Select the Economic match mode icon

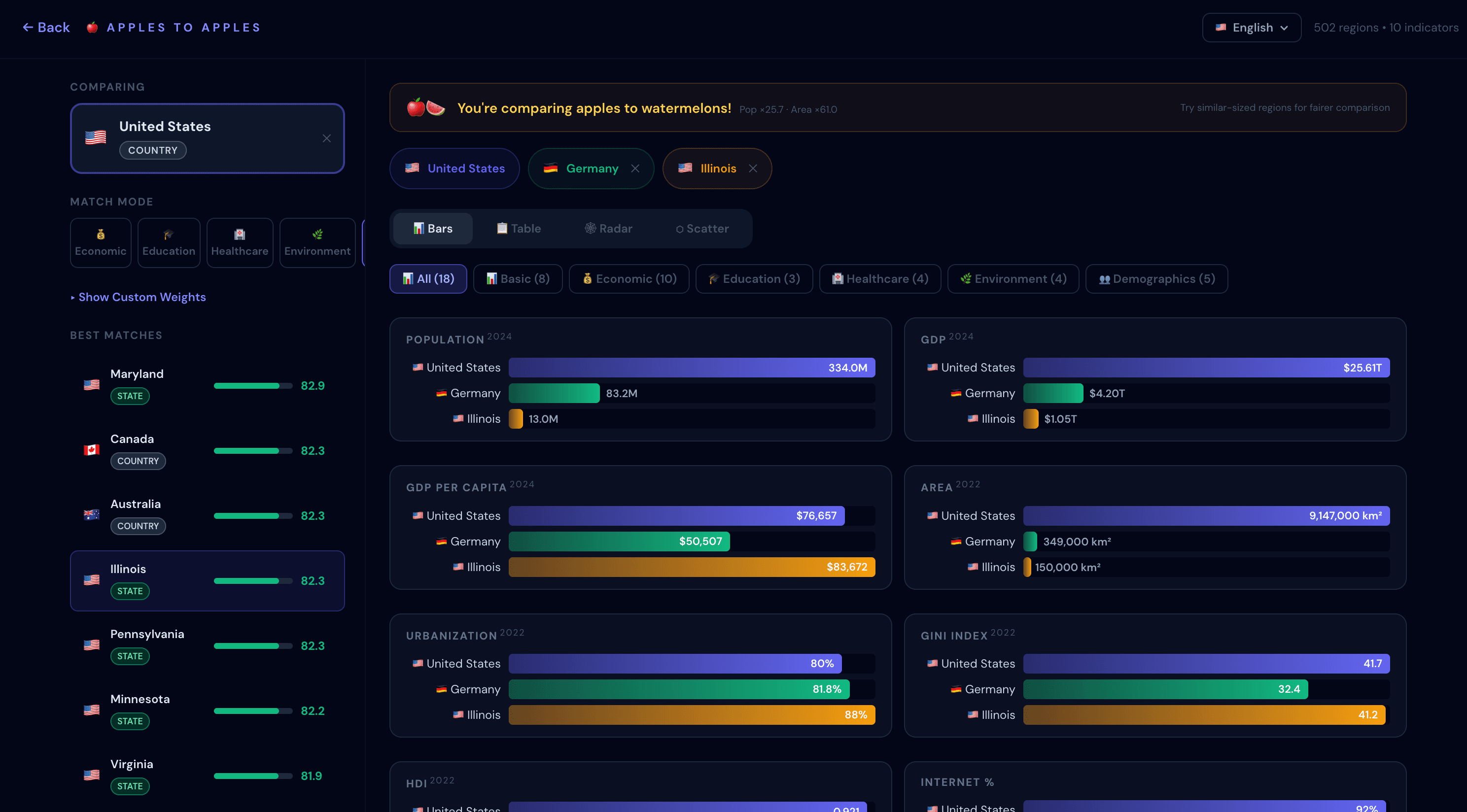coord(101,235)
